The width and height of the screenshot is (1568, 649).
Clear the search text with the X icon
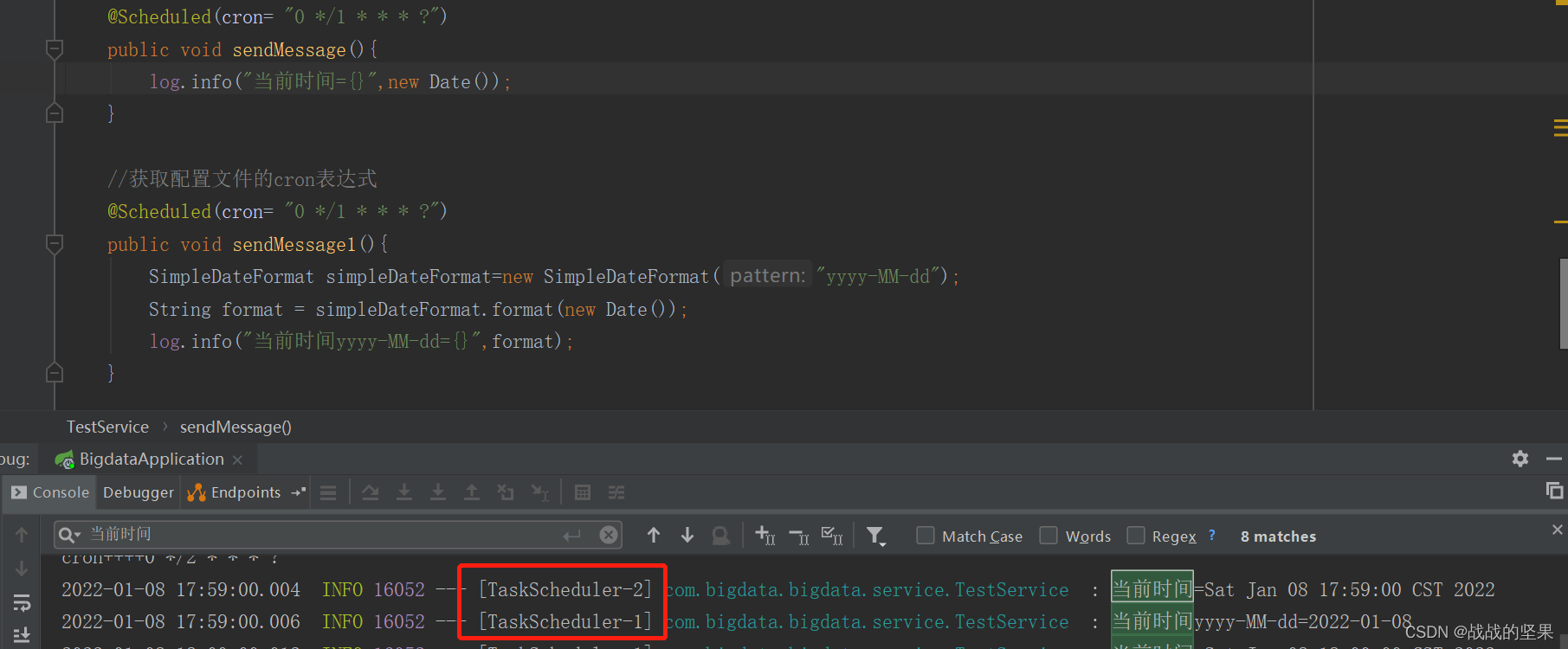pyautogui.click(x=610, y=536)
